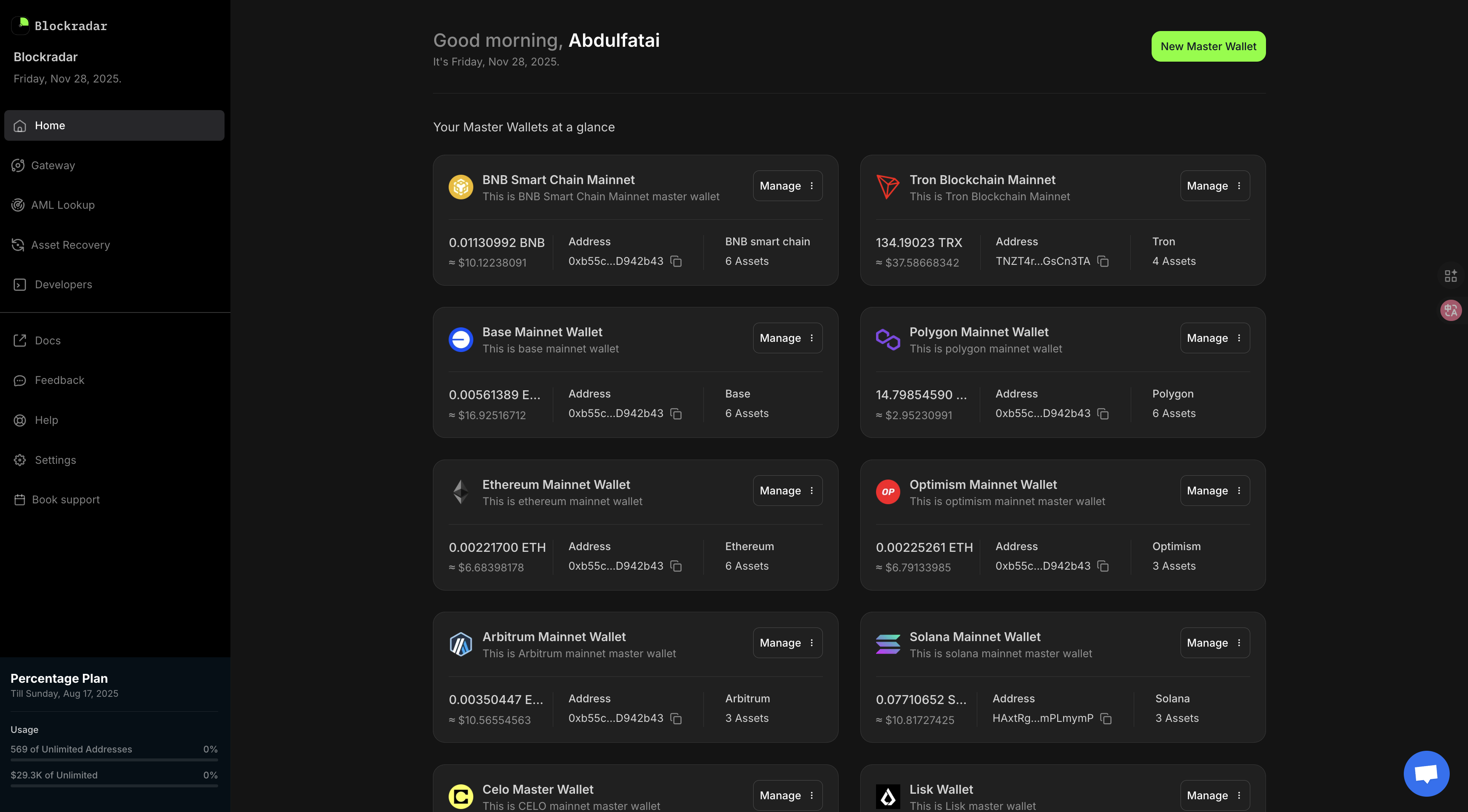
Task: Copy the Arbitrum Mainnet wallet address
Action: [676, 718]
